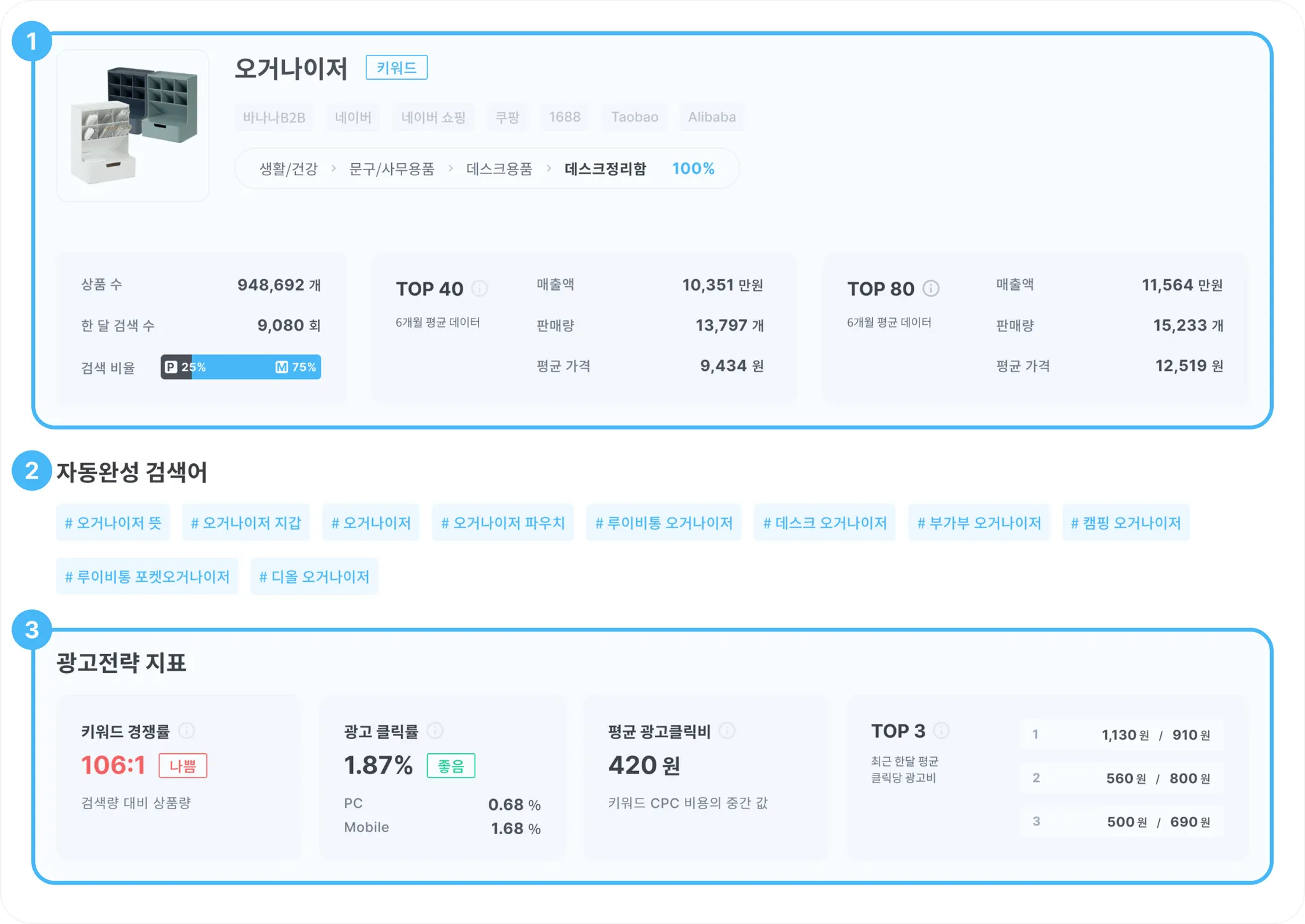
Task: Select the 네이버 쇼핑 source chip
Action: 433,117
